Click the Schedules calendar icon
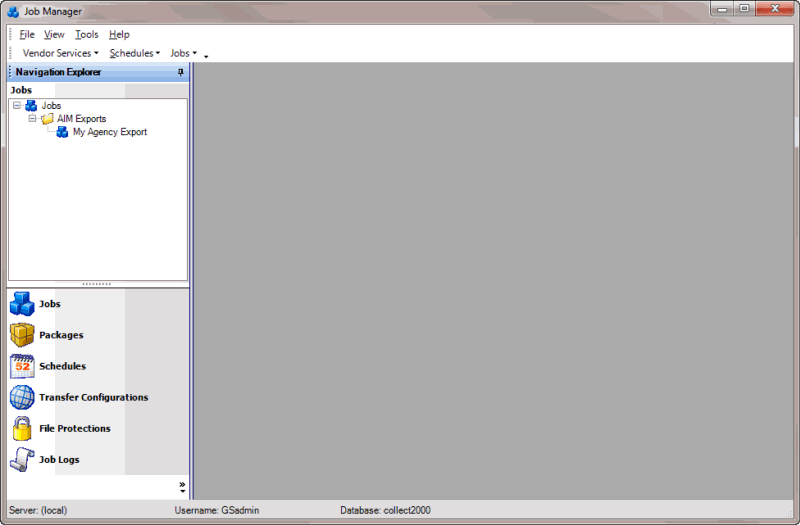This screenshot has height=525, width=800. coord(22,366)
